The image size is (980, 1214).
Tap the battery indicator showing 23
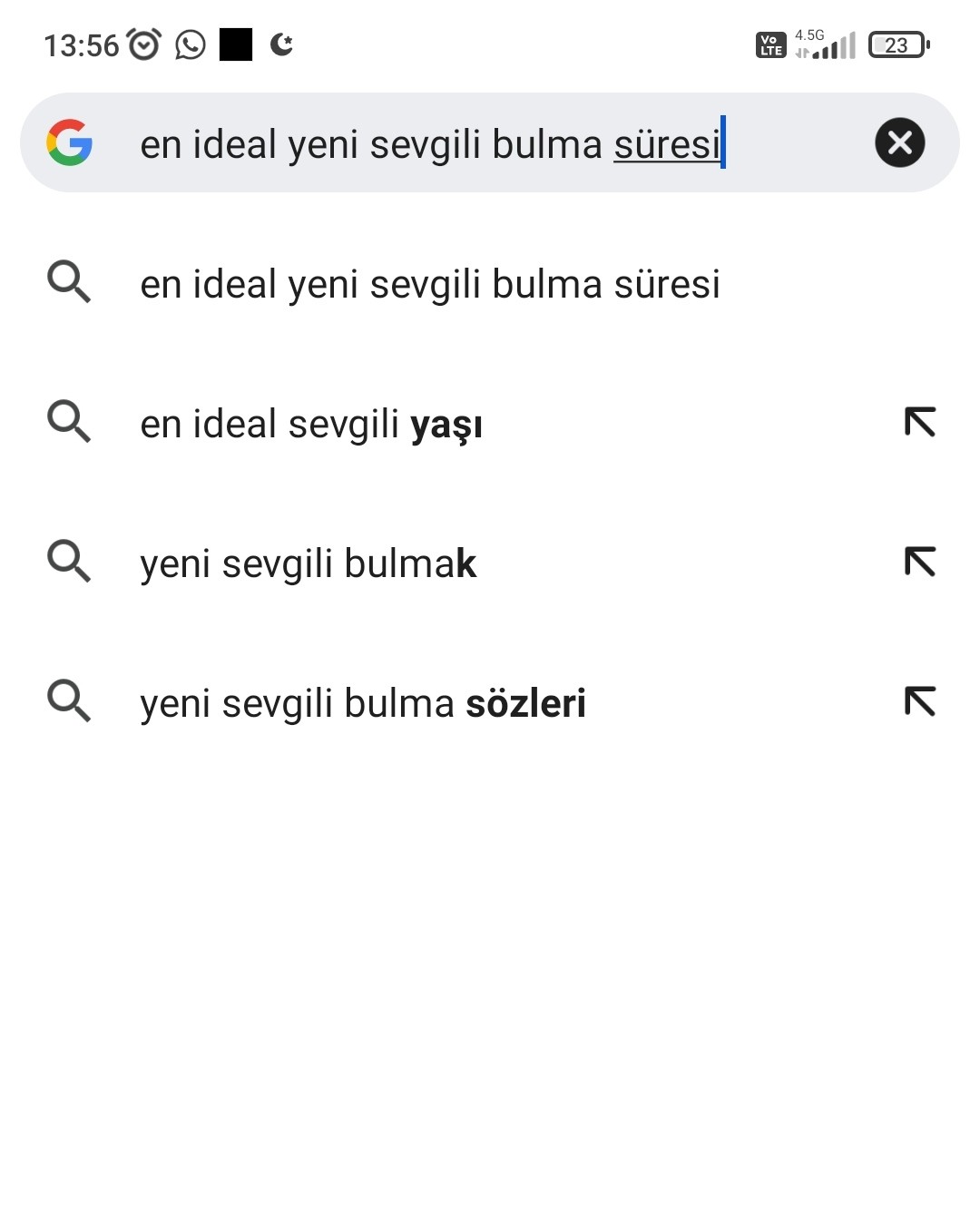pyautogui.click(x=898, y=44)
